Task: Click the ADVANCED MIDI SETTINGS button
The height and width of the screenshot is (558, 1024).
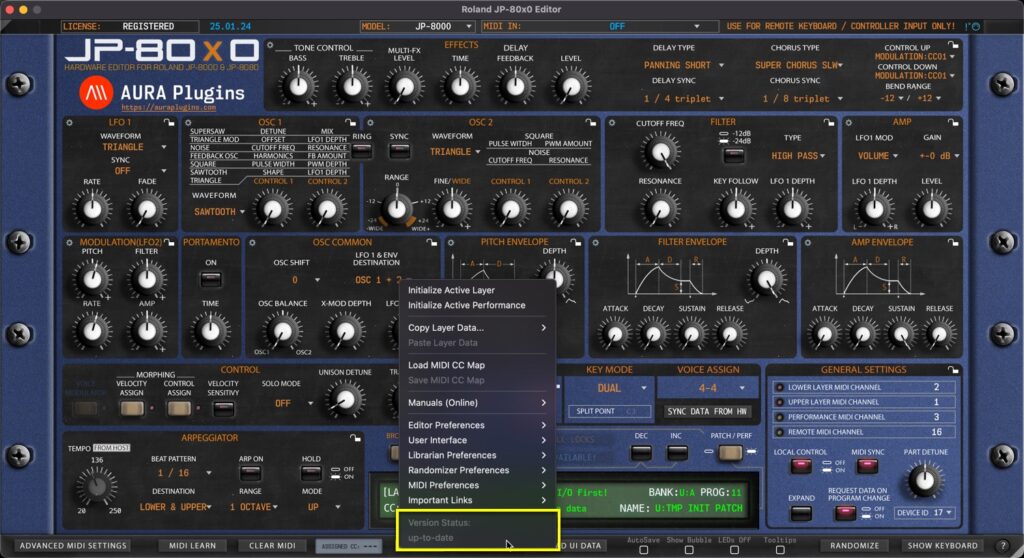Action: (72, 546)
